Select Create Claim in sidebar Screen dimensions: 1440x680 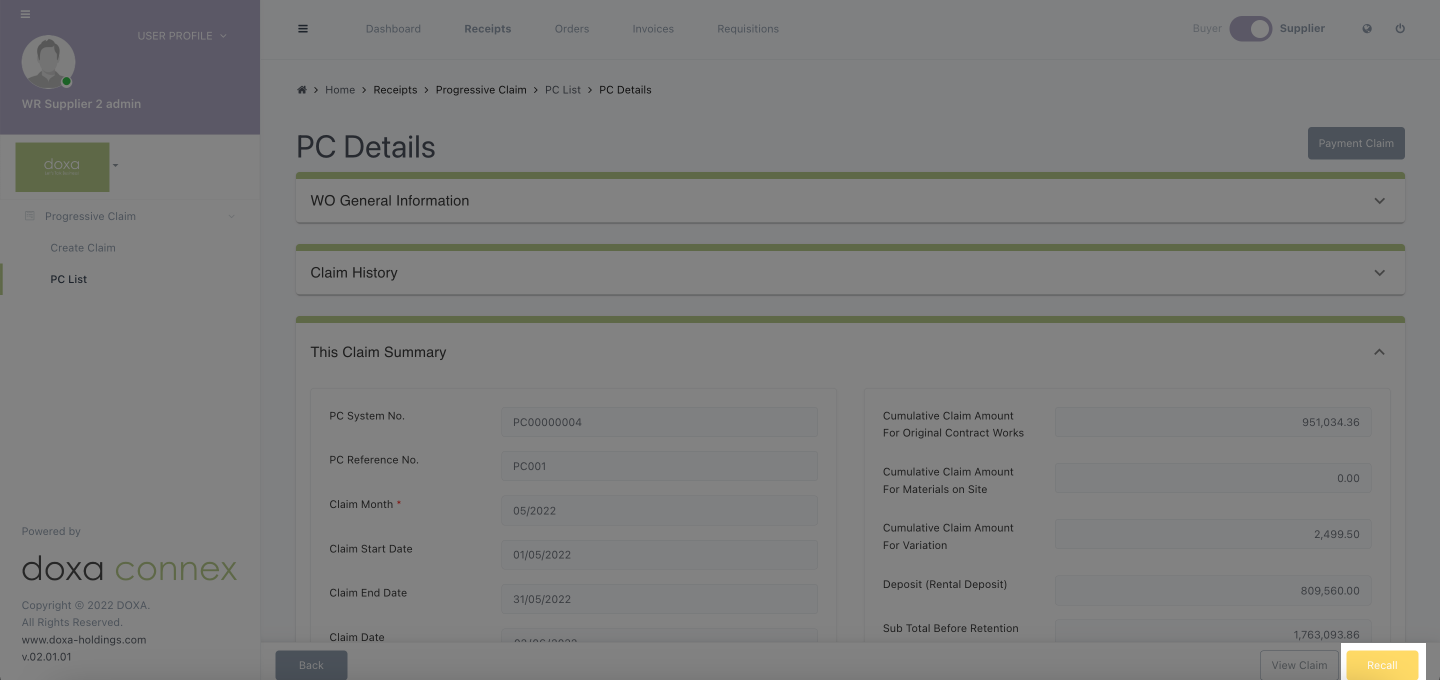(83, 248)
